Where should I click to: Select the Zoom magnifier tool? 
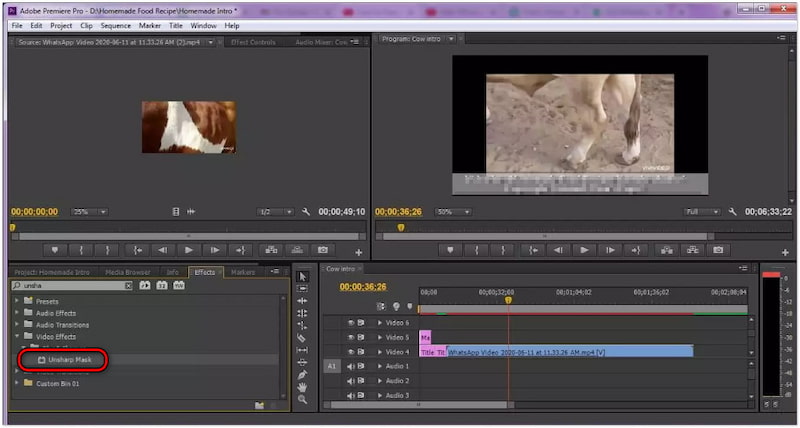click(302, 400)
